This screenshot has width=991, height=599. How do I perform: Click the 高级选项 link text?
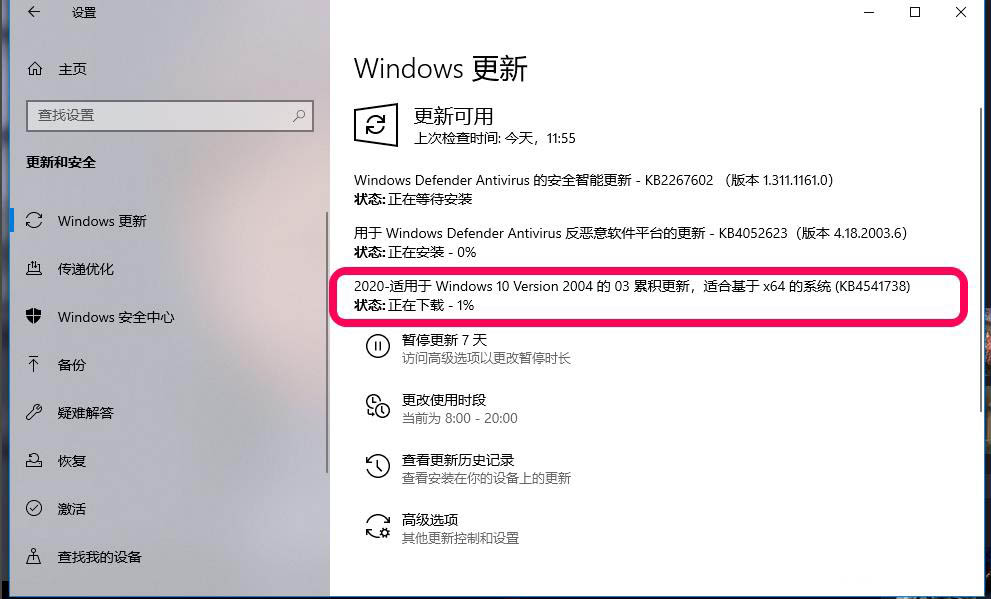(430, 520)
